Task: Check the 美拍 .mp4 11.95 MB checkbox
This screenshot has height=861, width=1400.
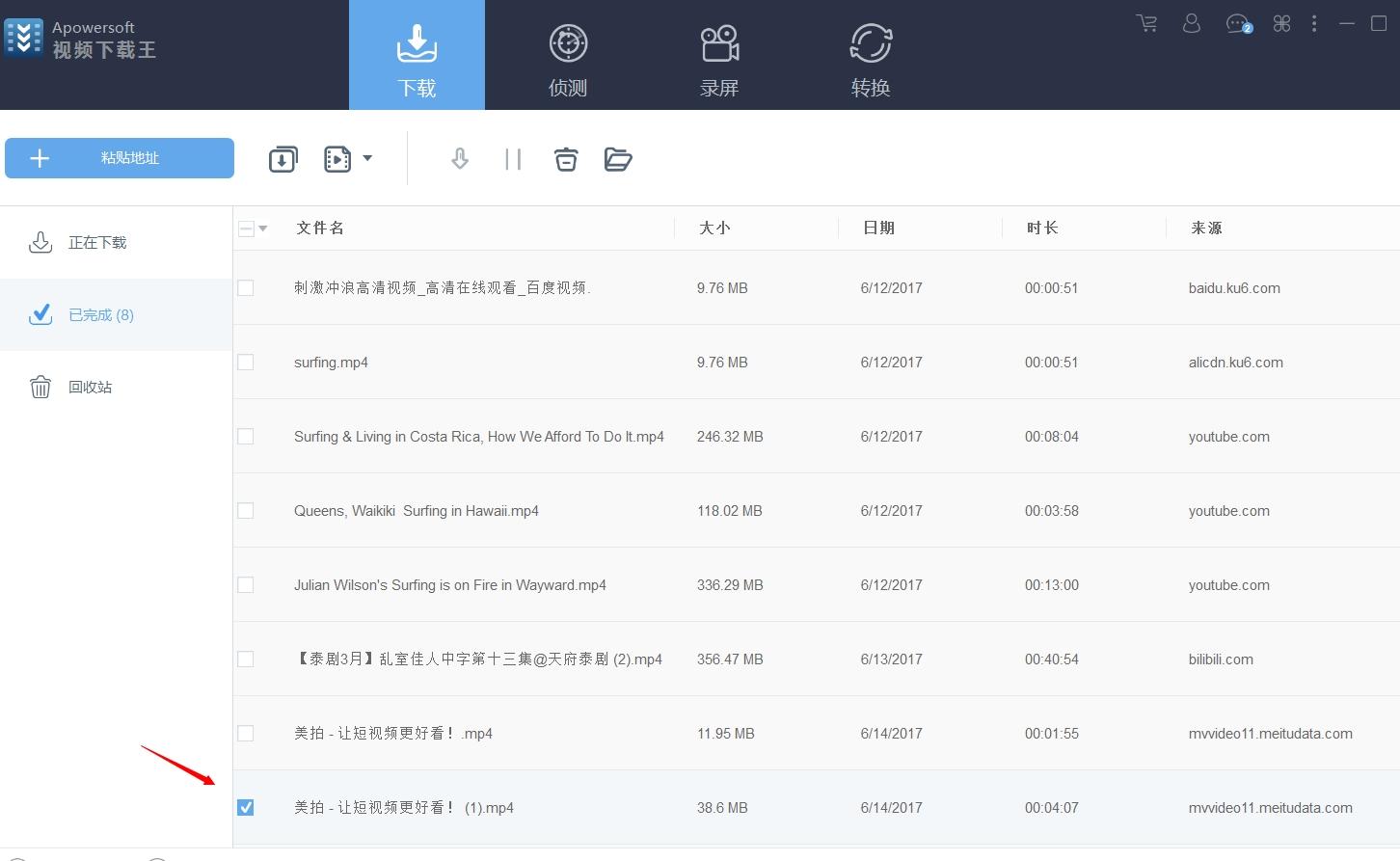Action: (x=246, y=733)
